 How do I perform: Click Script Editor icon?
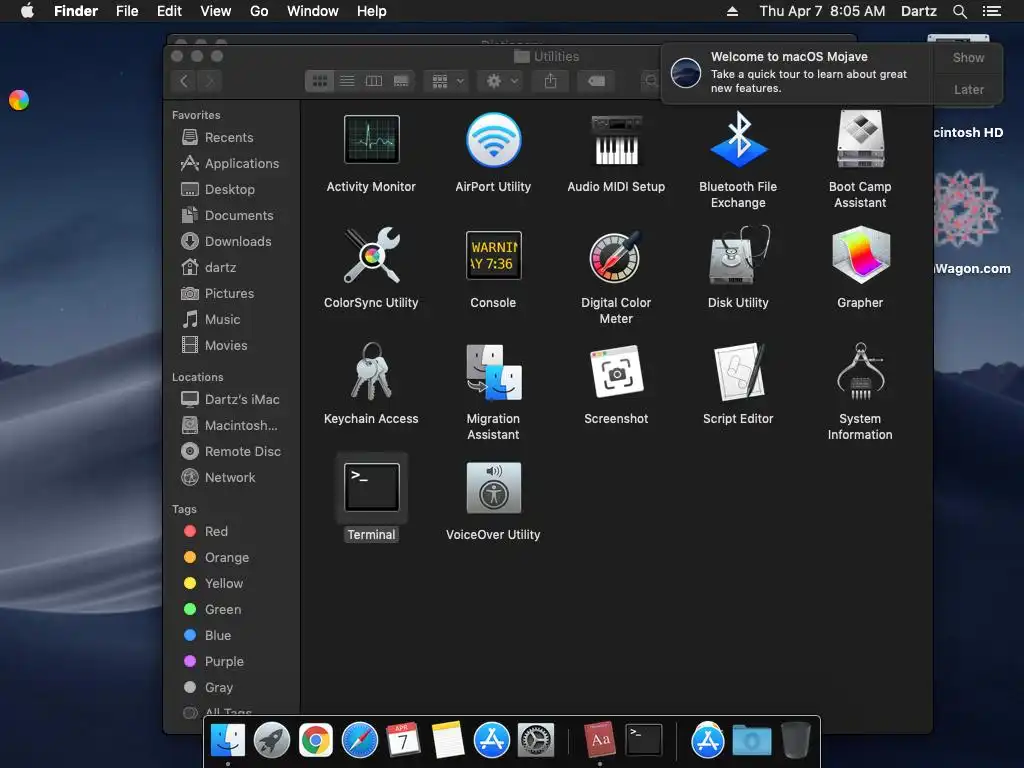coord(739,371)
